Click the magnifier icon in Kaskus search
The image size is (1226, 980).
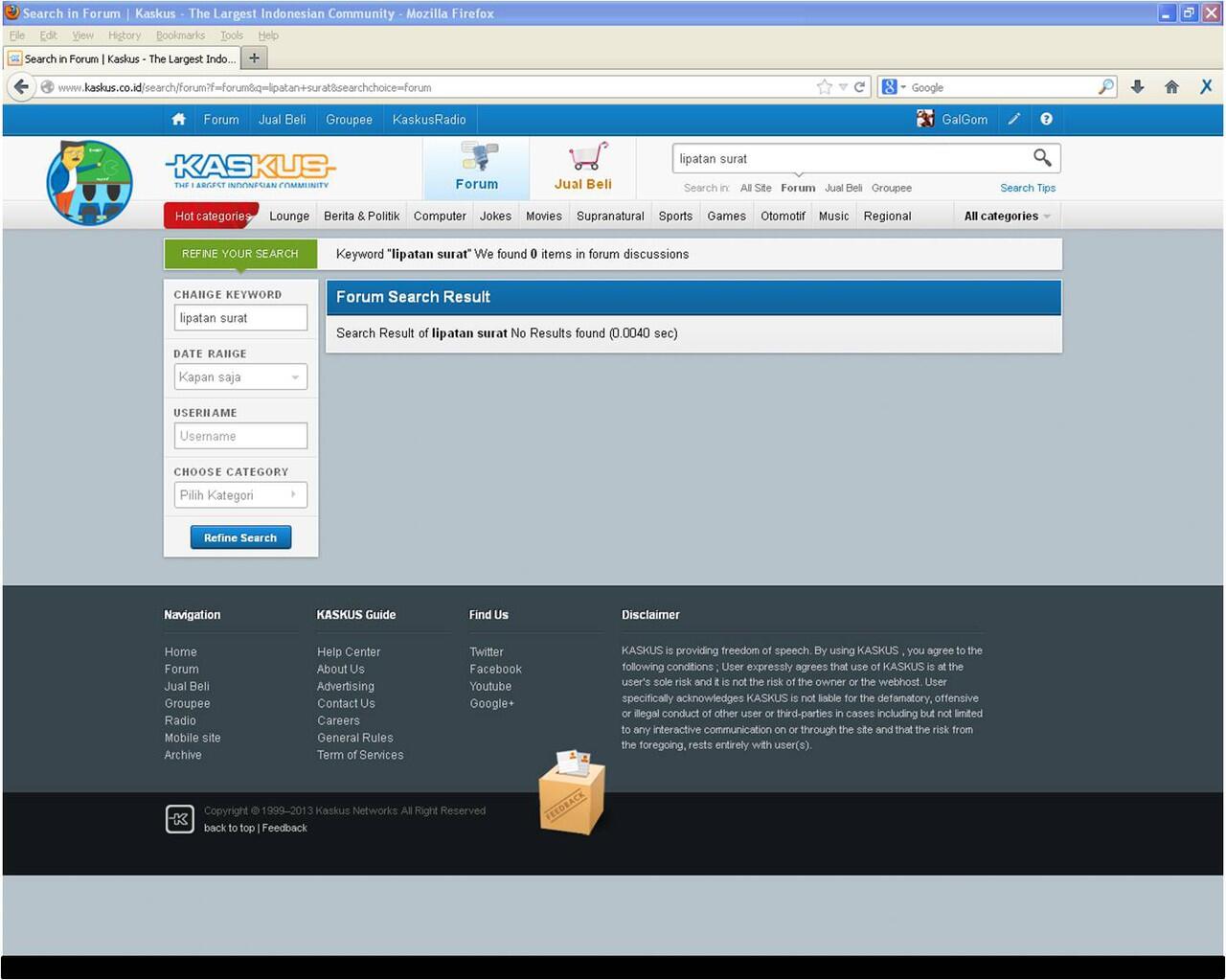pyautogui.click(x=1042, y=158)
